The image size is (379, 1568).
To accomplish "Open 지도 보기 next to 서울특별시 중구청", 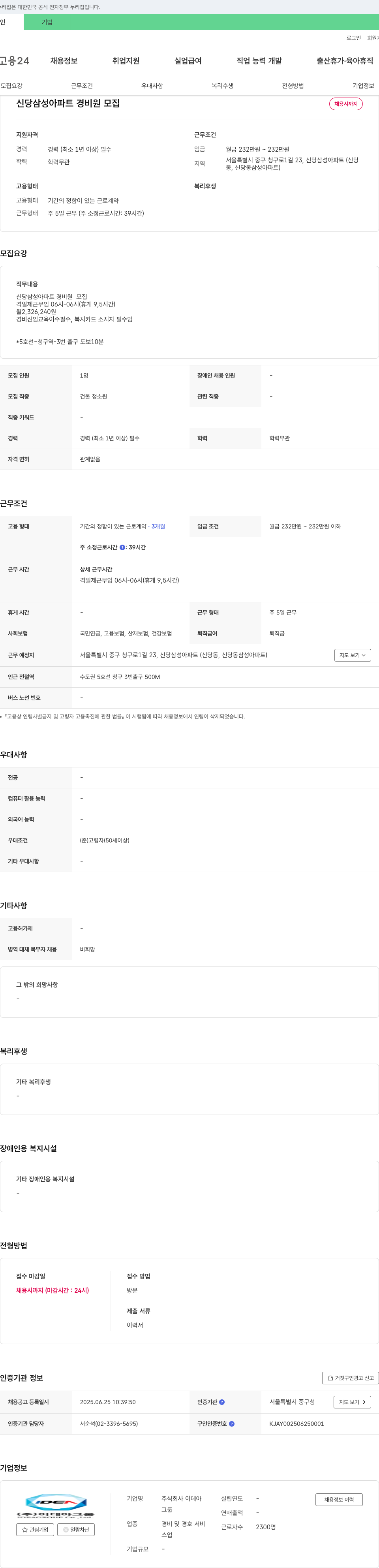I will pos(352,1402).
